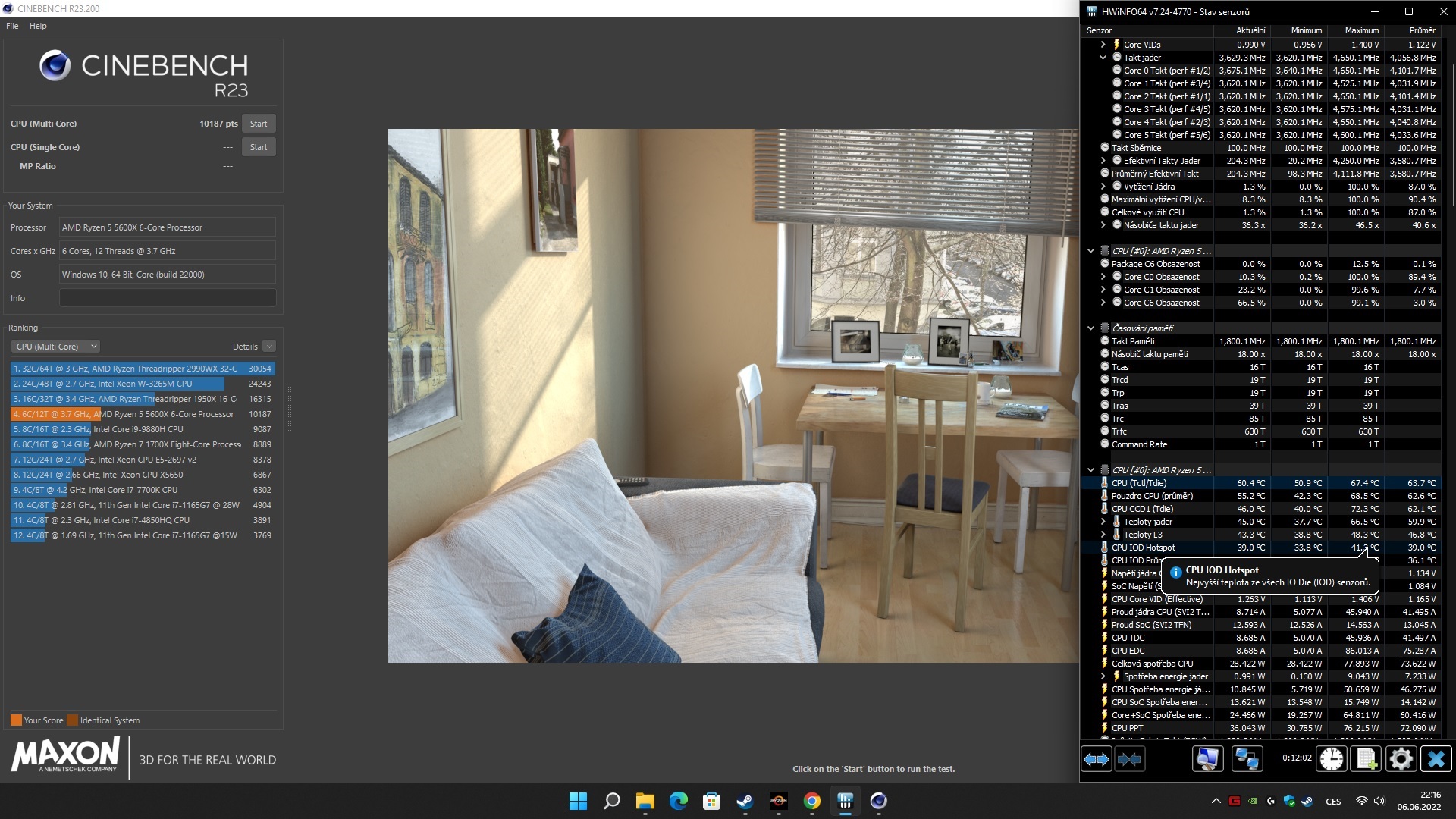Close sensors with blue X icon

click(x=1436, y=759)
